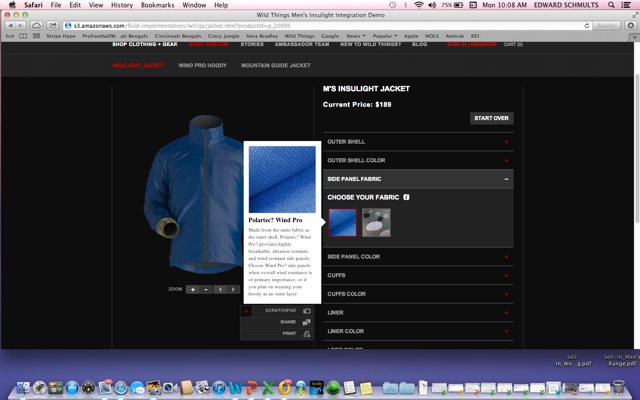Click the Start Over button
The height and width of the screenshot is (400, 640).
[491, 118]
